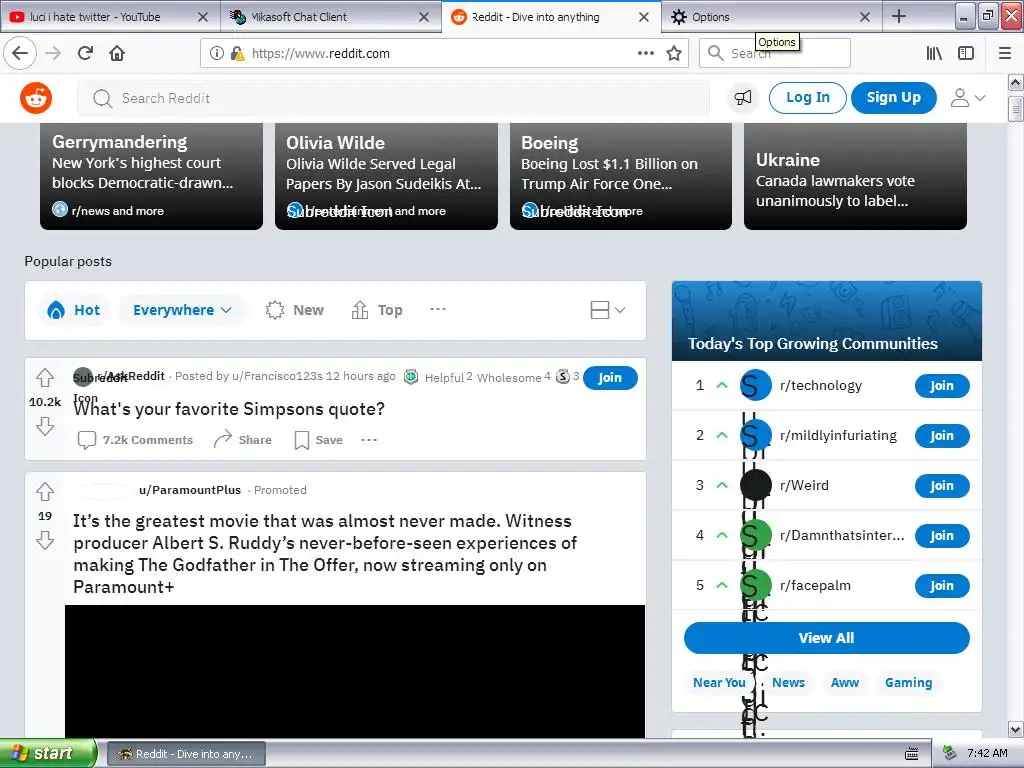Open Gaming category link
The height and width of the screenshot is (768, 1024).
coord(908,682)
